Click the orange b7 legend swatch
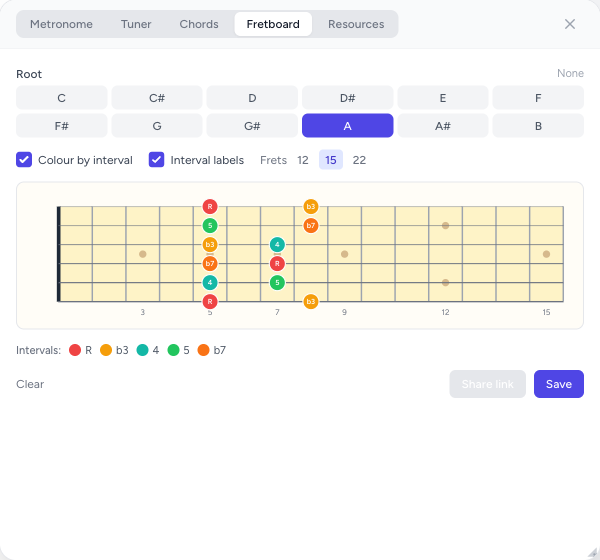 204,350
